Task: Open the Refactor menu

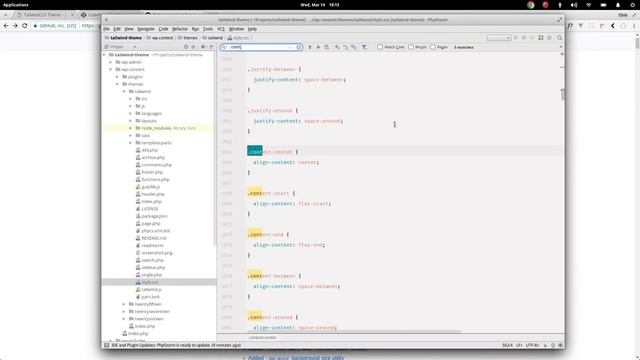Action: [180, 29]
